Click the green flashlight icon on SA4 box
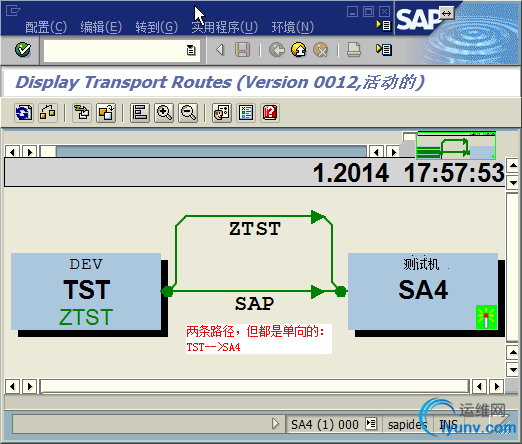 [486, 317]
